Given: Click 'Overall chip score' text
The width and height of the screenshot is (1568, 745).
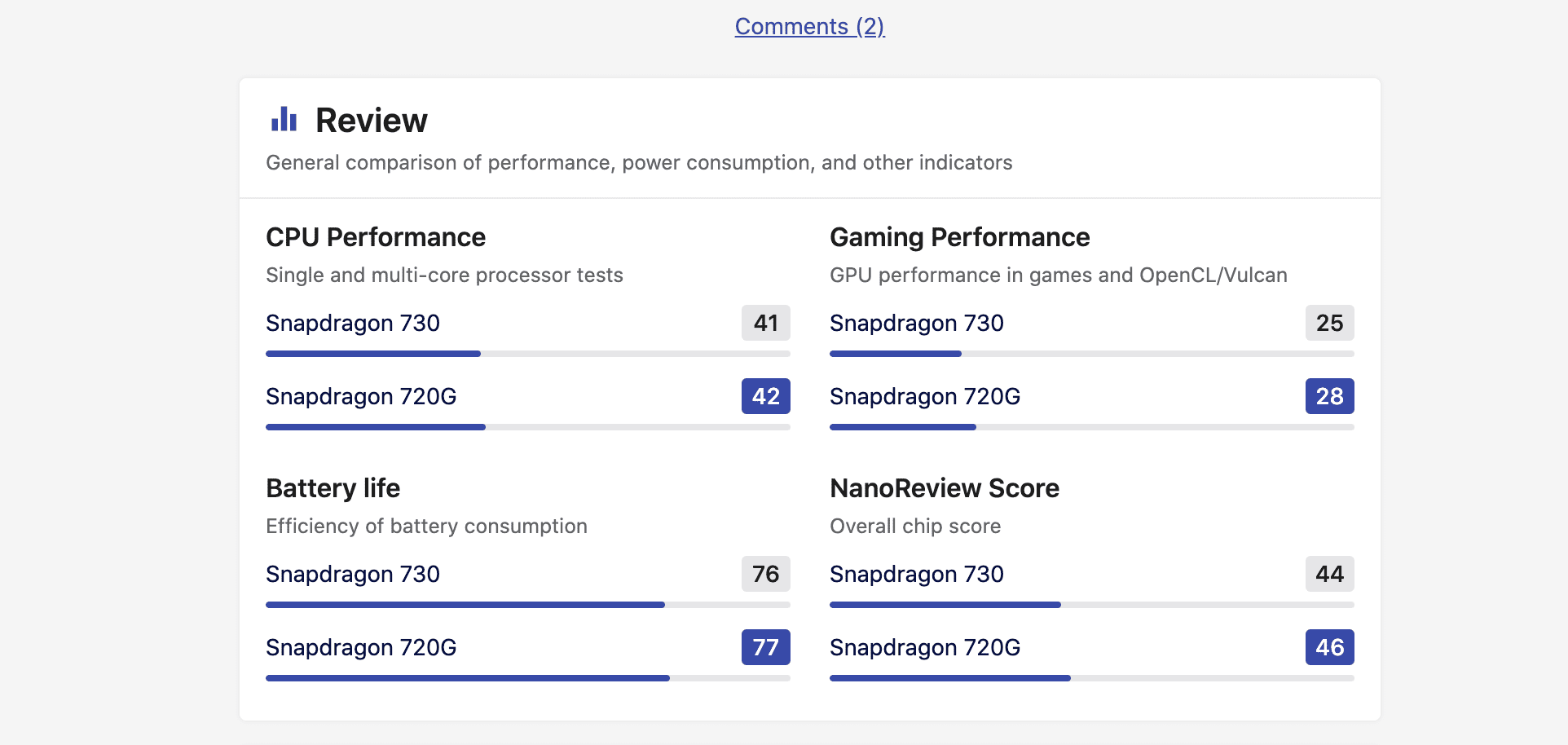Looking at the screenshot, I should [915, 526].
